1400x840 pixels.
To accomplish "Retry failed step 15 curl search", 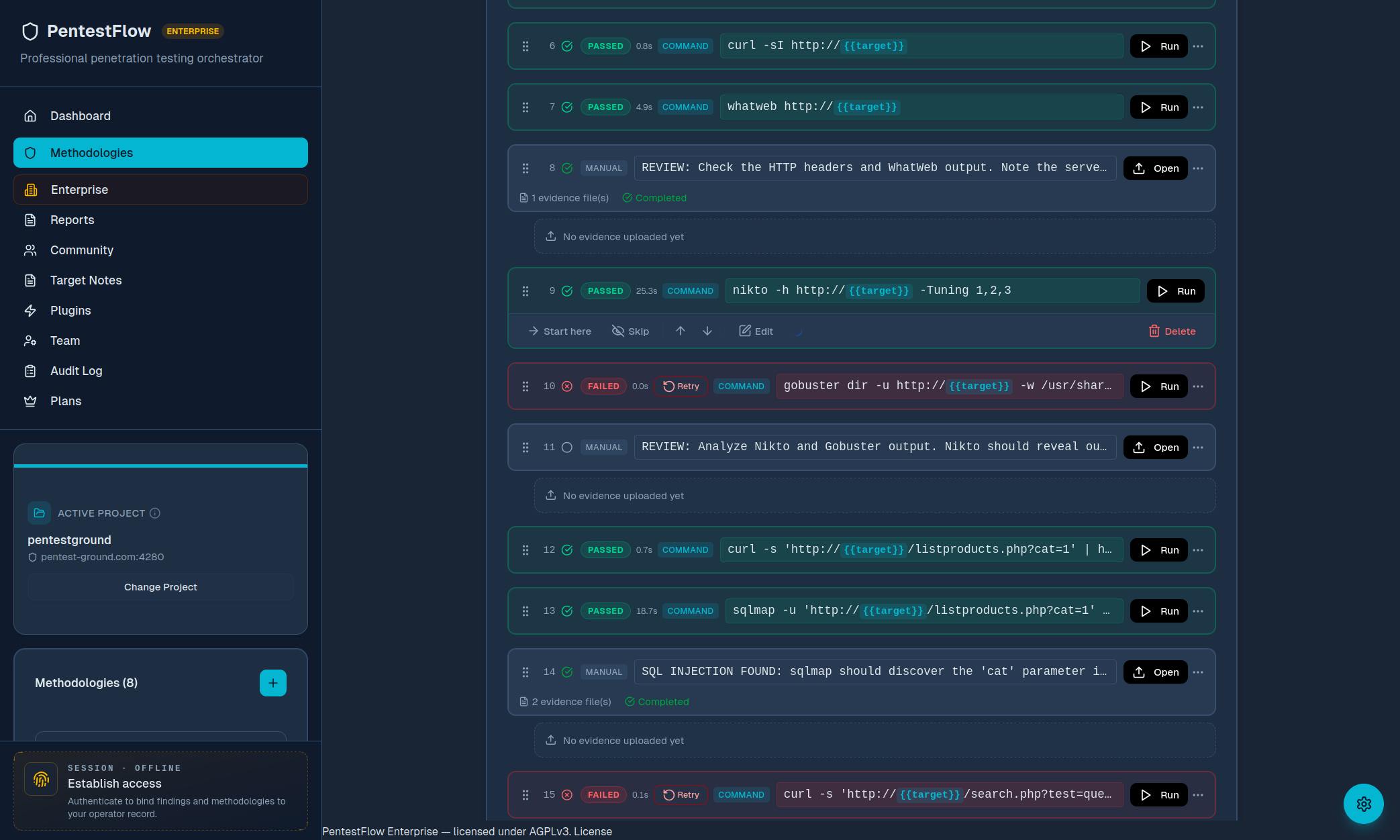I will point(681,795).
